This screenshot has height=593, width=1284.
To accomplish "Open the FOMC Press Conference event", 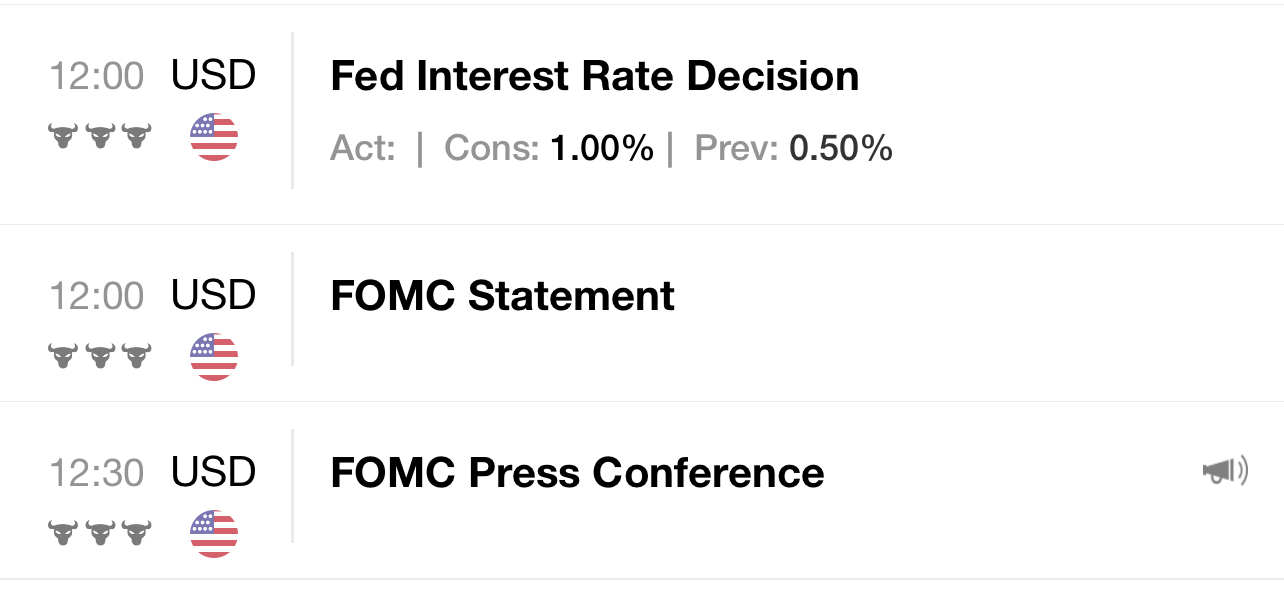I will (577, 473).
